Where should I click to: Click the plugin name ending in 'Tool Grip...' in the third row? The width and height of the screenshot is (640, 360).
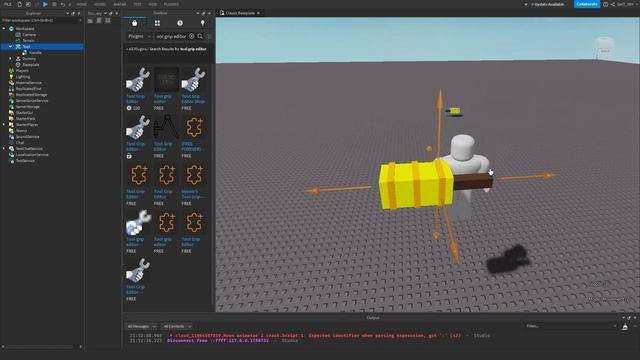[192, 194]
